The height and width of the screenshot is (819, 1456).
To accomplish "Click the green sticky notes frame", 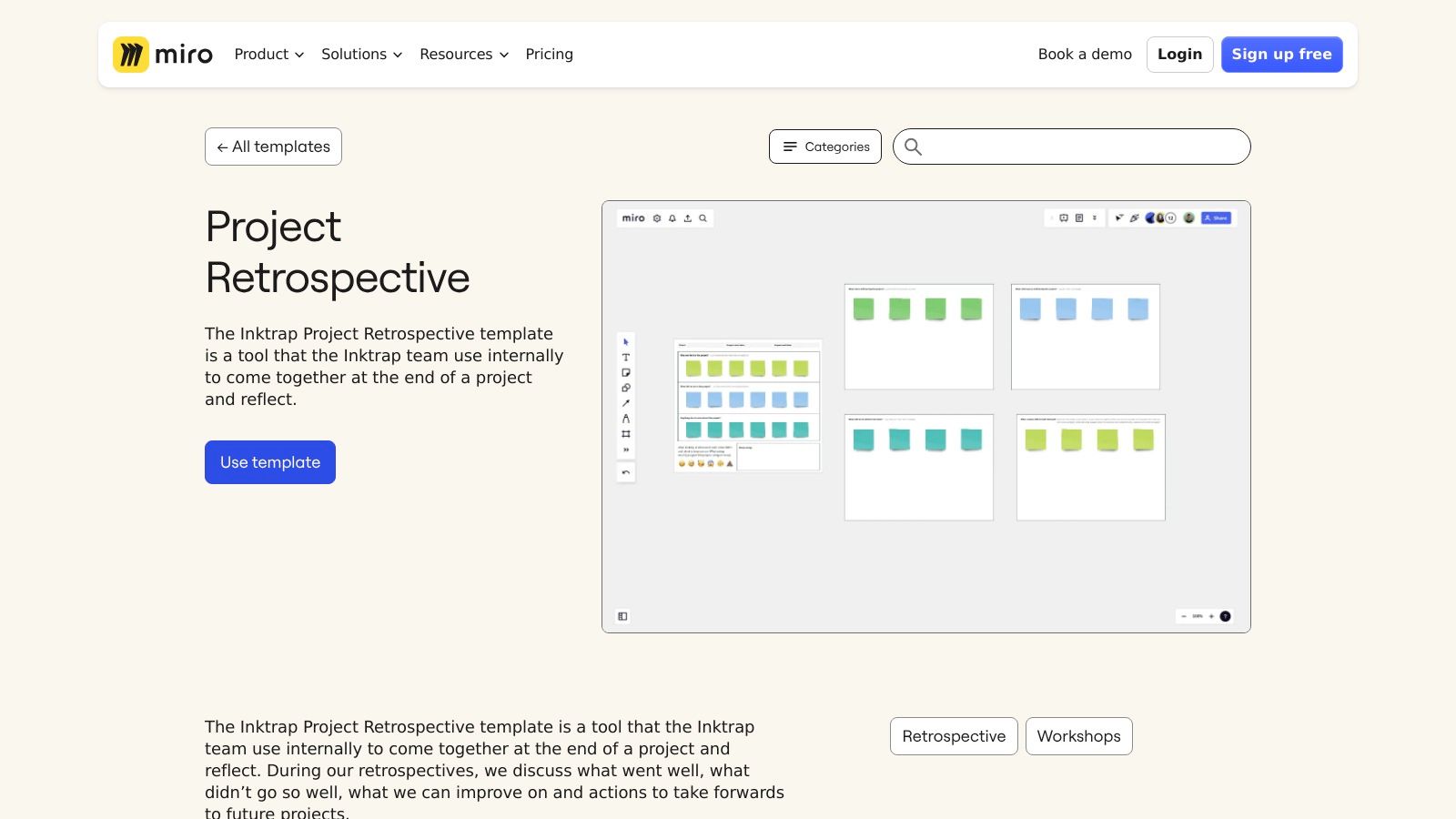I will tap(919, 337).
